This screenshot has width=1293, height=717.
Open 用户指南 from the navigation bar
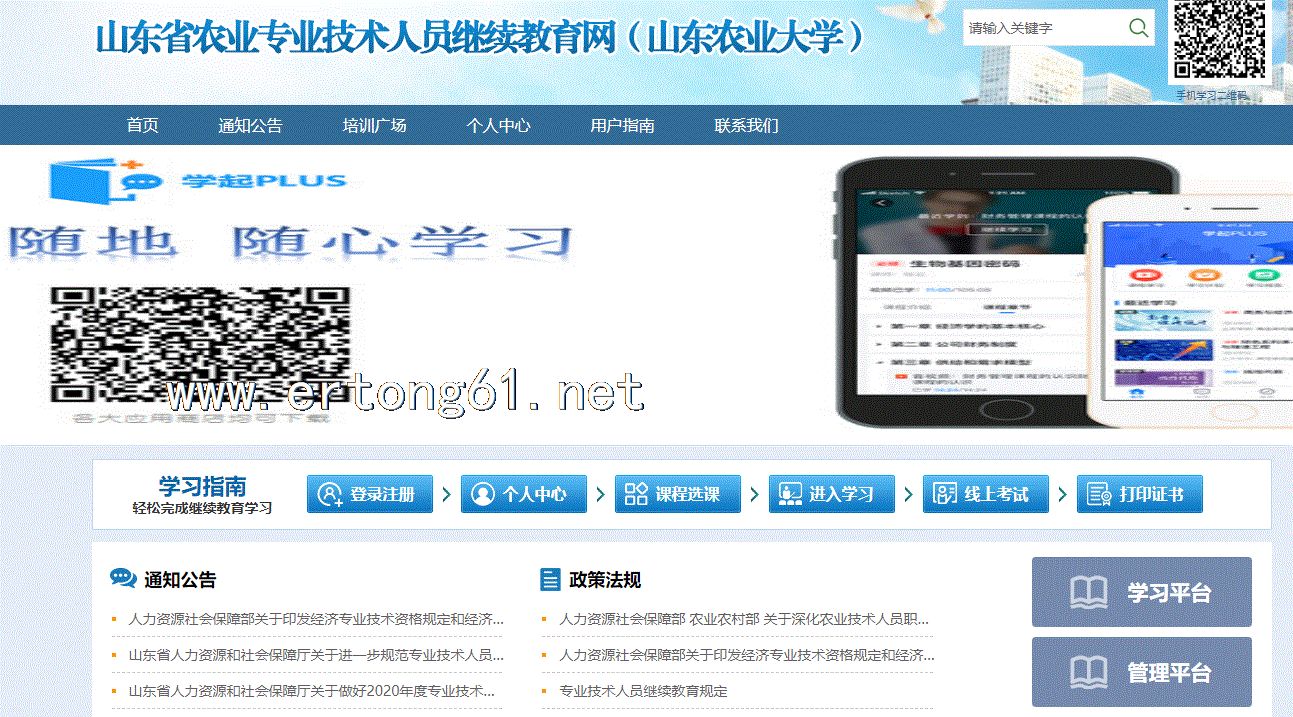[x=622, y=126]
